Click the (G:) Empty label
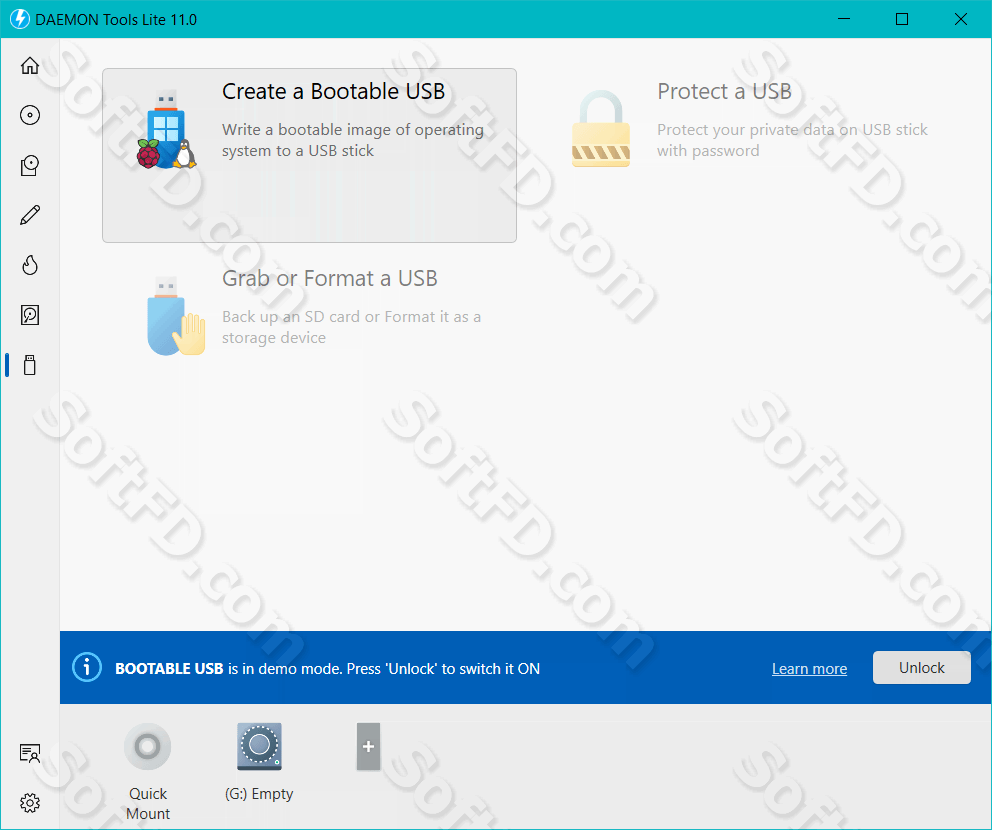 click(x=259, y=793)
